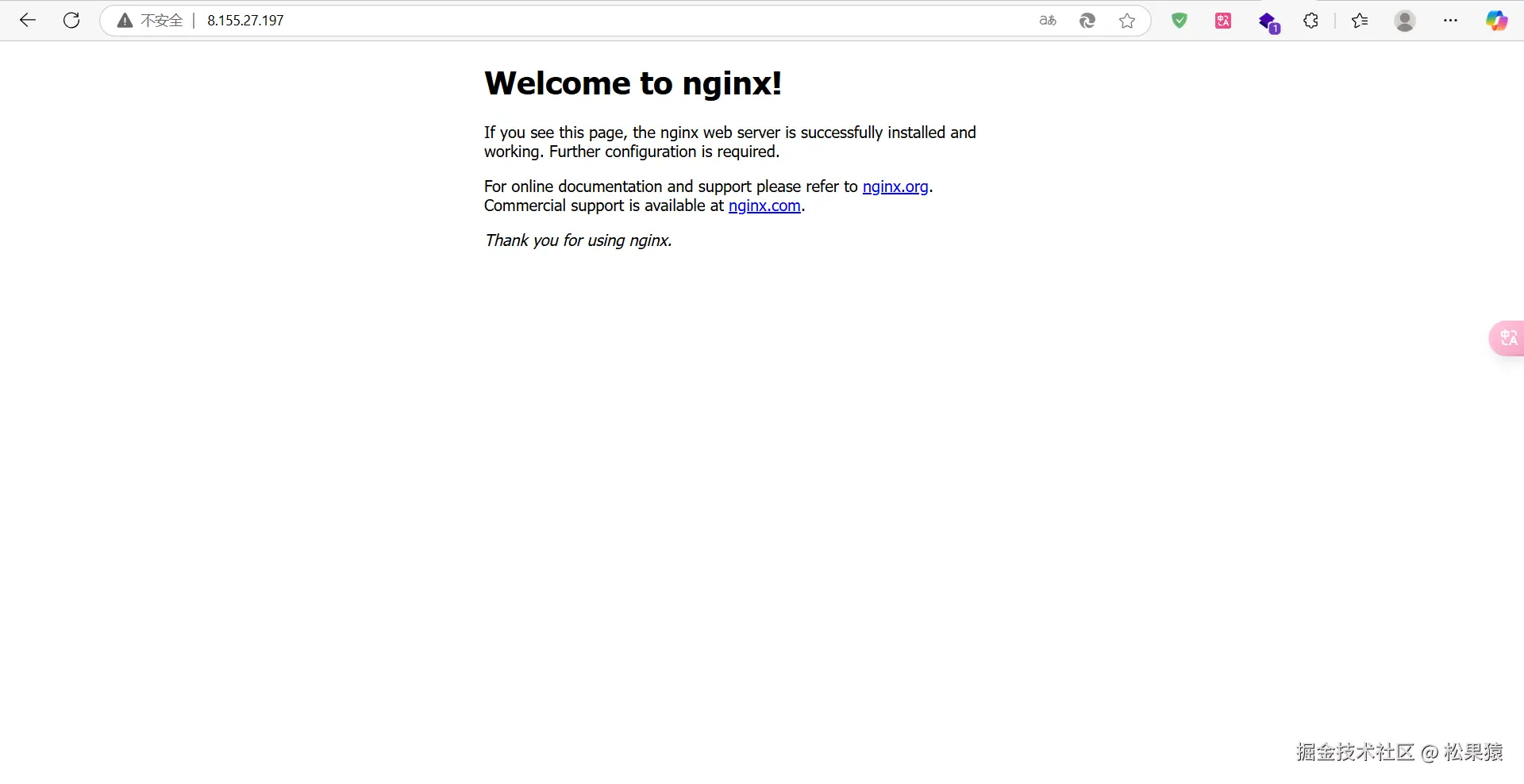Image resolution: width=1524 pixels, height=784 pixels.
Task: Open the translate page icon in address bar
Action: tap(1048, 21)
